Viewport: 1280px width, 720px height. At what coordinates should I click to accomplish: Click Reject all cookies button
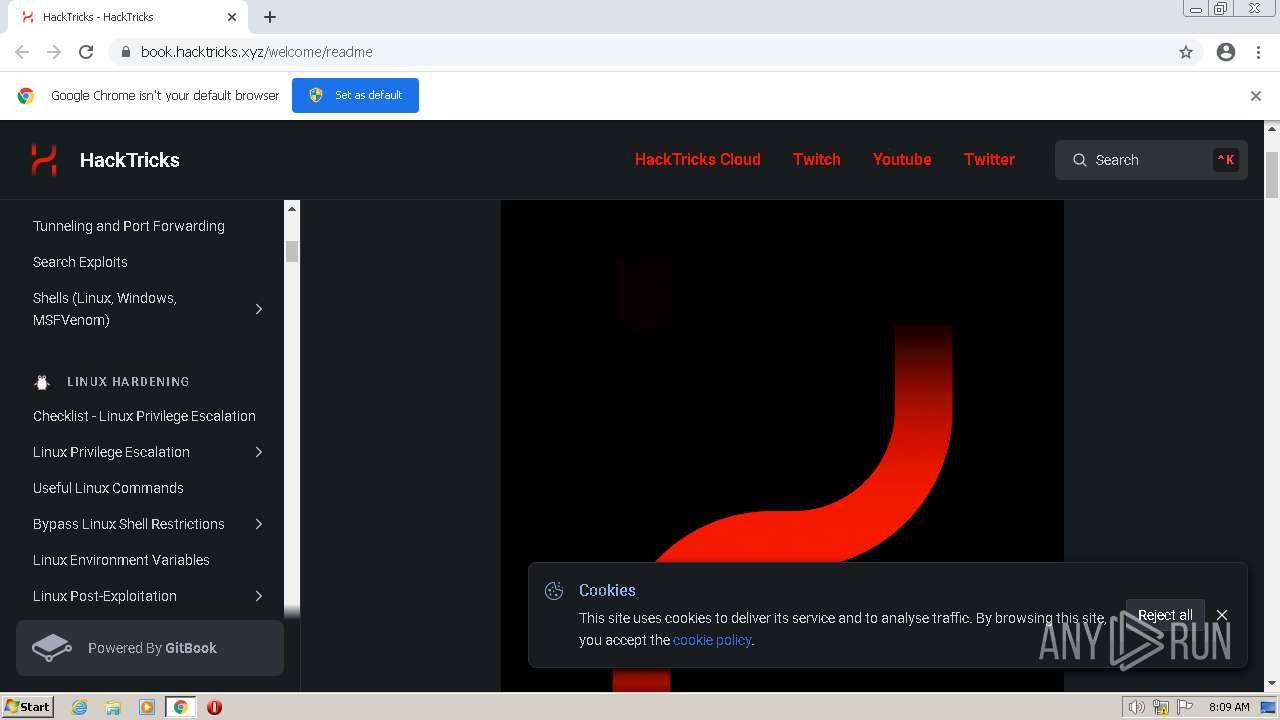[x=1165, y=615]
